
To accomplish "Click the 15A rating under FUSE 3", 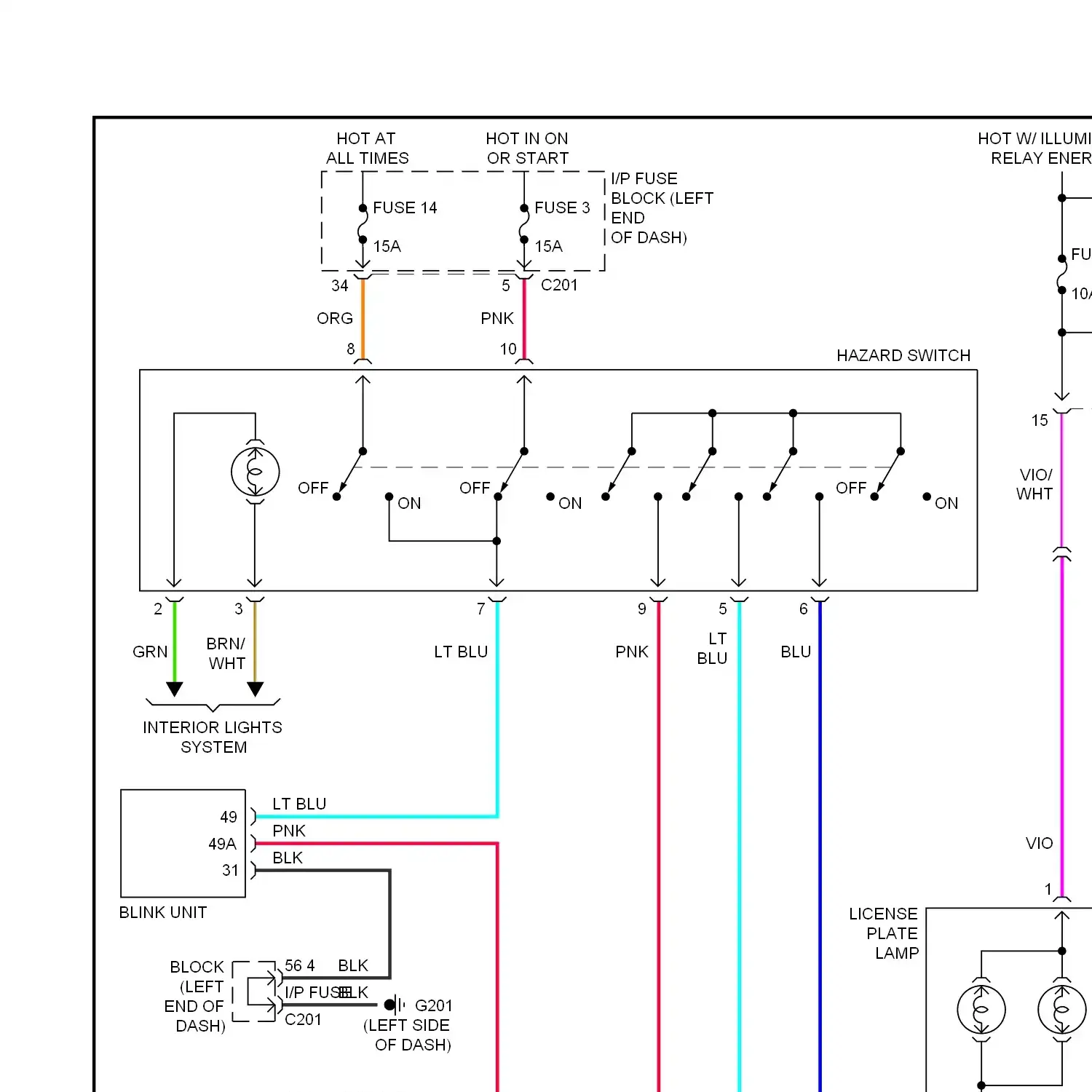I will [549, 246].
